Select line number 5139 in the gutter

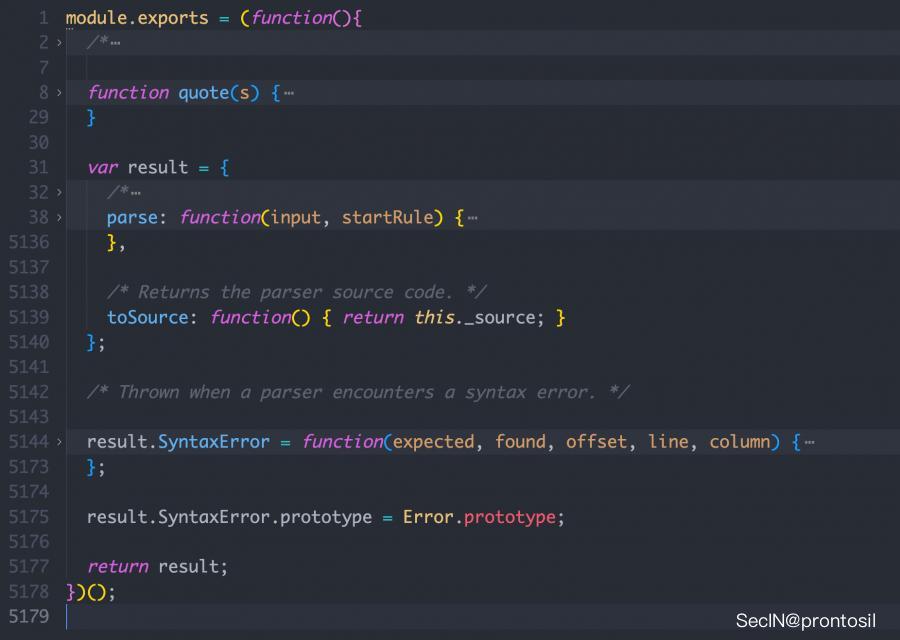pos(29,317)
